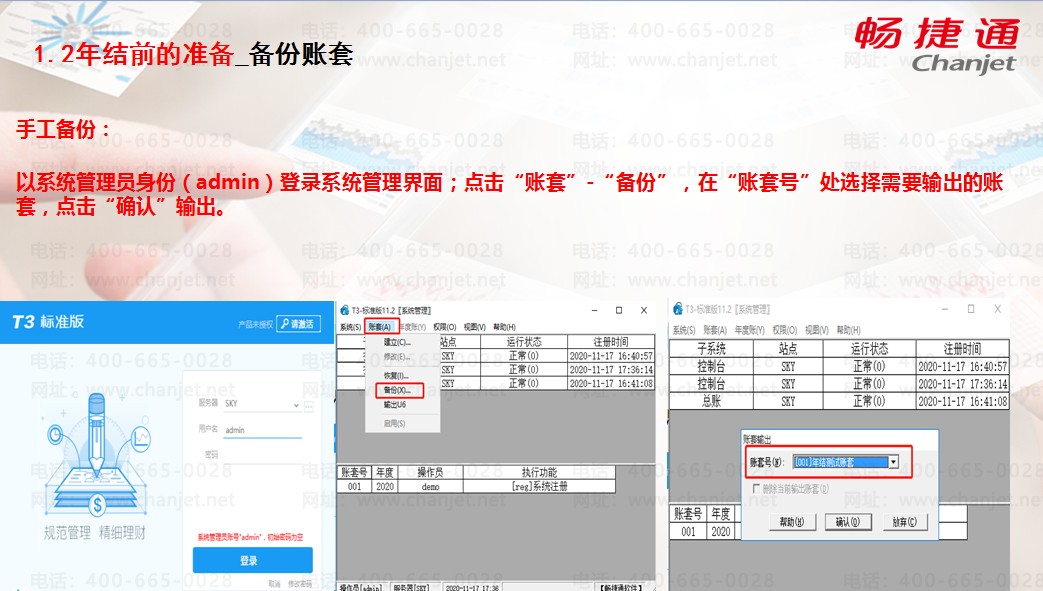The width and height of the screenshot is (1043, 591).
Task: Toggle the 删除当前输出账套 checkbox
Action: coord(756,489)
